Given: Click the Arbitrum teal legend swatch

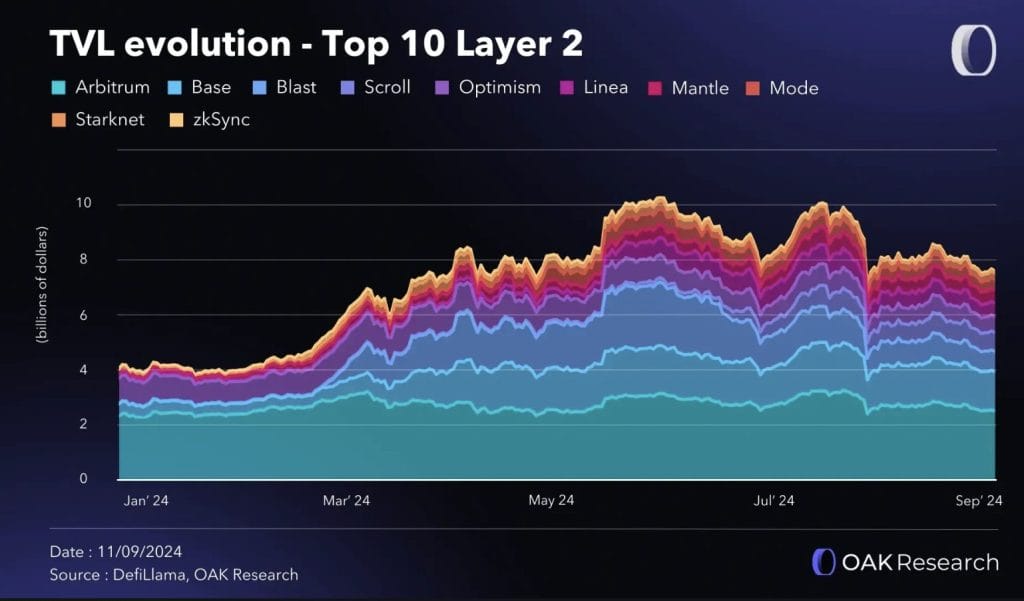Looking at the screenshot, I should click(x=58, y=88).
